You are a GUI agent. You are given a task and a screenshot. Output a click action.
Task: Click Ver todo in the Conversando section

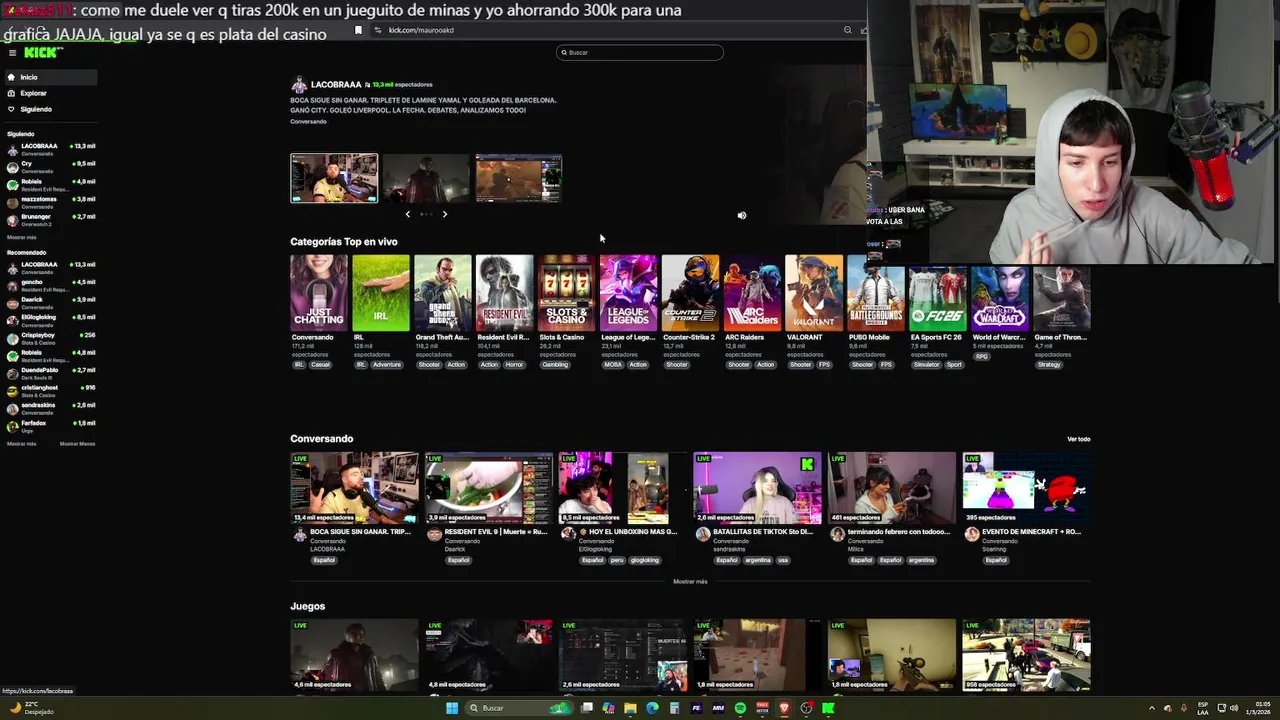coord(1078,439)
